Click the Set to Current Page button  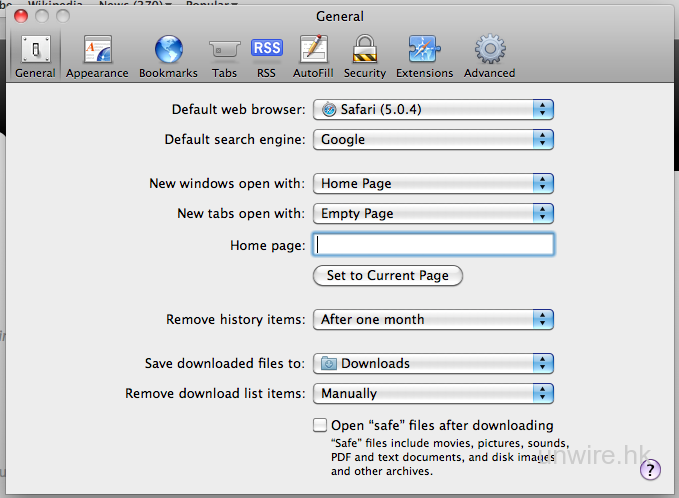(x=388, y=276)
